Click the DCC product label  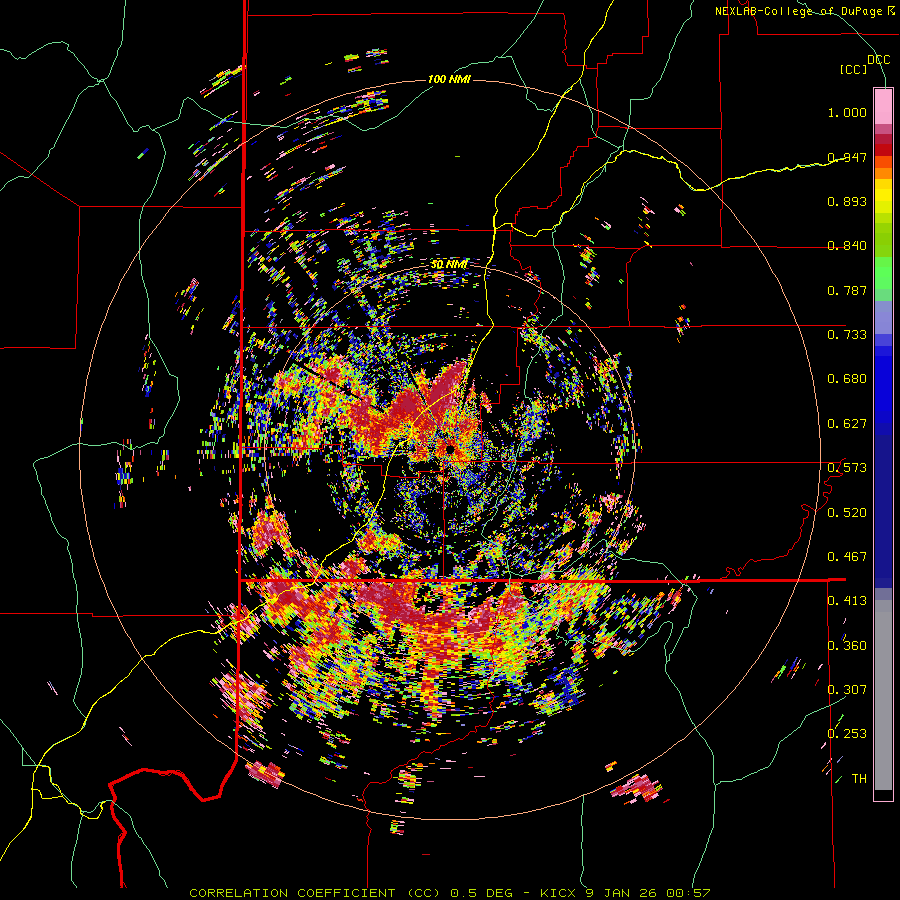pos(879,60)
